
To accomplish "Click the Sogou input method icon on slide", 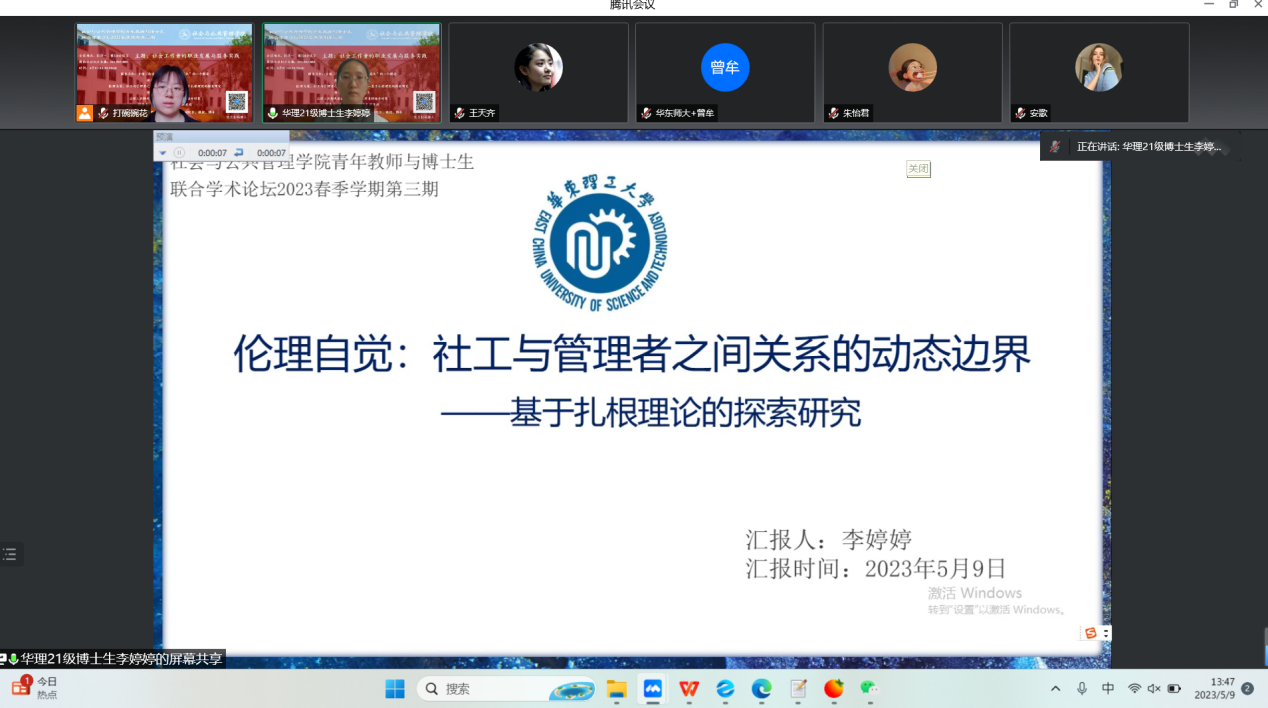I will point(1091,633).
